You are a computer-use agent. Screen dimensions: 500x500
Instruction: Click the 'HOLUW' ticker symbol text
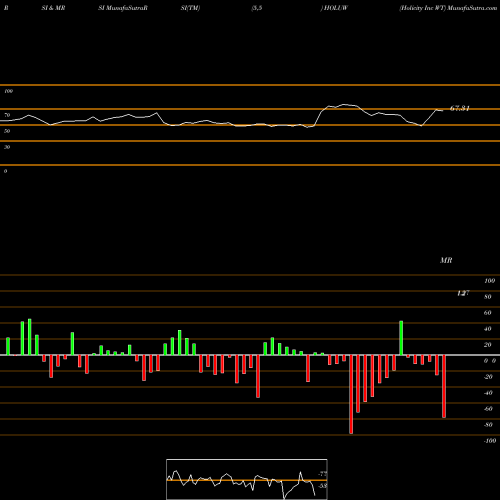[336, 8]
